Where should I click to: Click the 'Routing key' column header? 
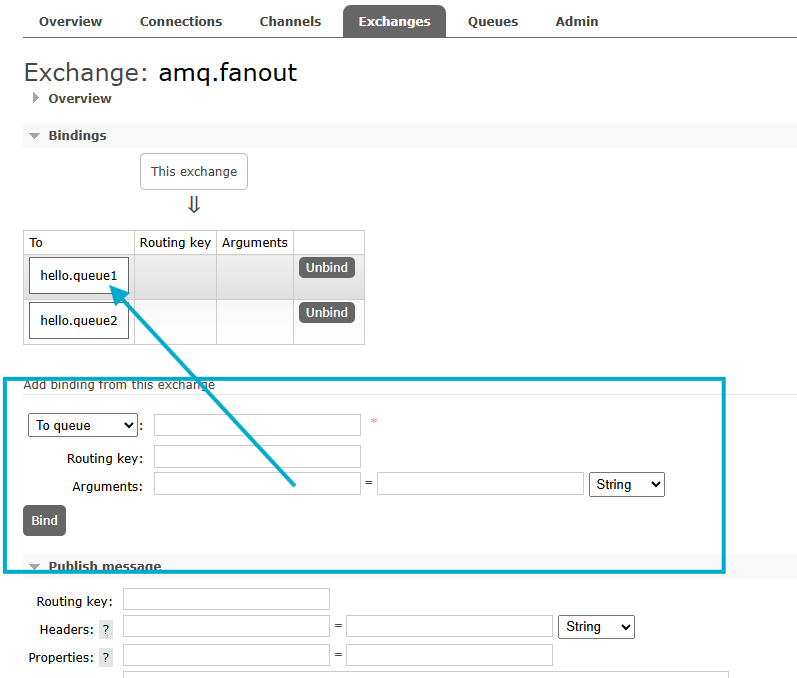(x=175, y=242)
